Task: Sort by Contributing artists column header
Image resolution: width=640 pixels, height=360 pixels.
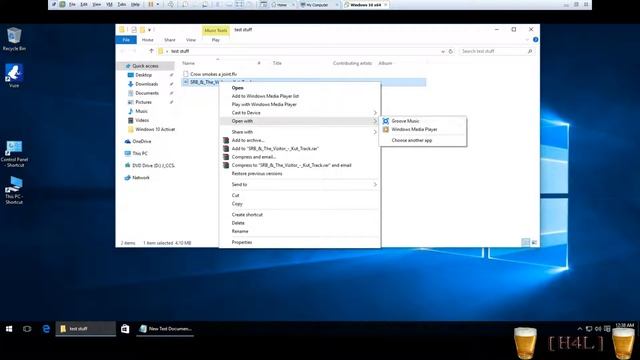Action: pos(352,63)
